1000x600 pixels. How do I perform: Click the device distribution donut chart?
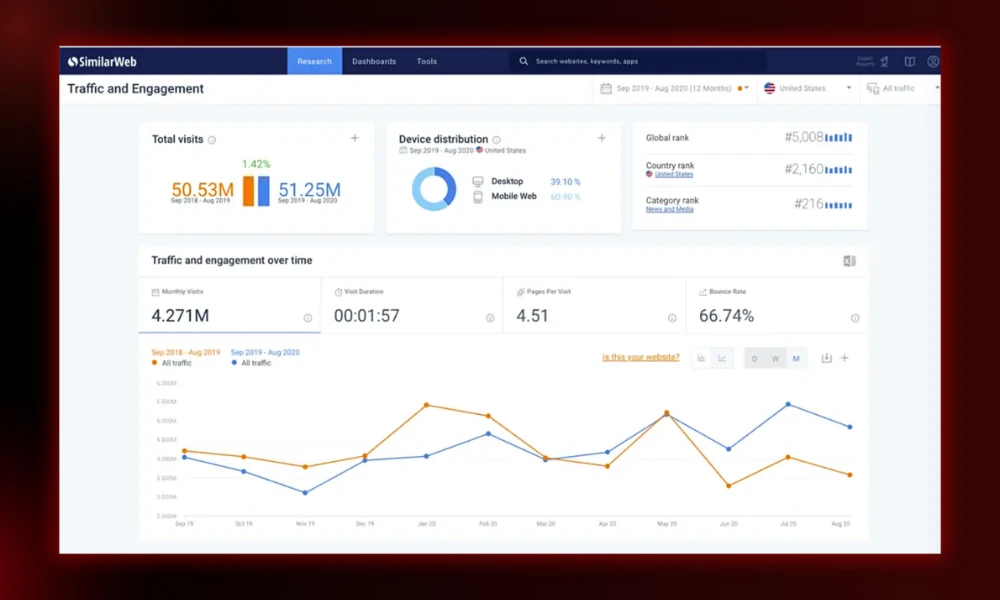click(434, 189)
